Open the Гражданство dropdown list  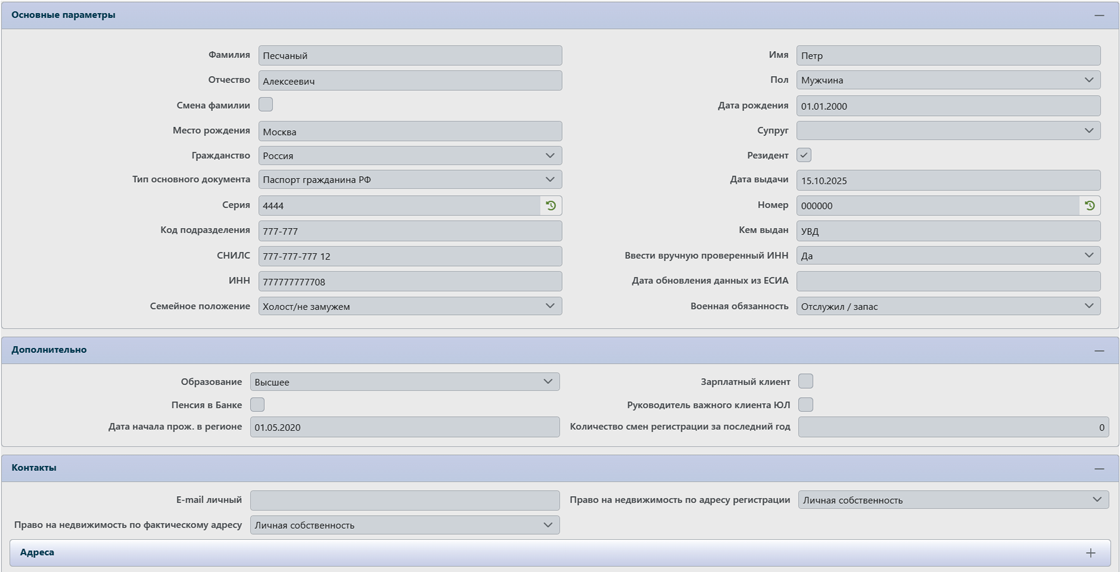tap(409, 156)
